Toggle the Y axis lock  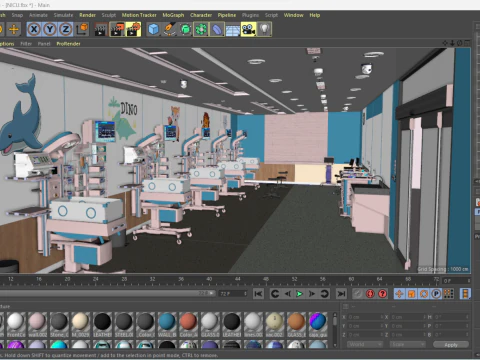tap(50, 29)
